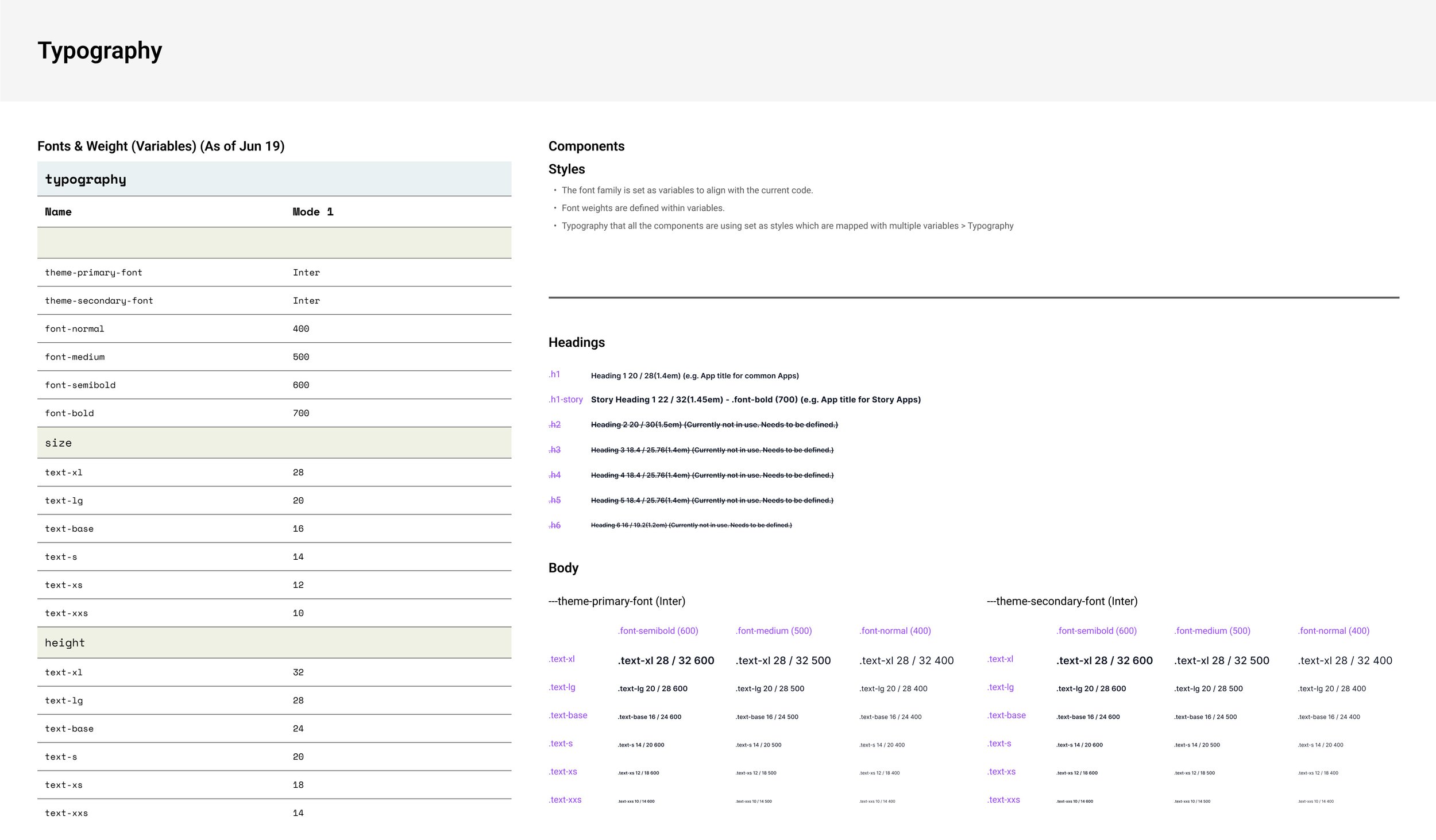Select the .h1-story purple label

[x=566, y=400]
